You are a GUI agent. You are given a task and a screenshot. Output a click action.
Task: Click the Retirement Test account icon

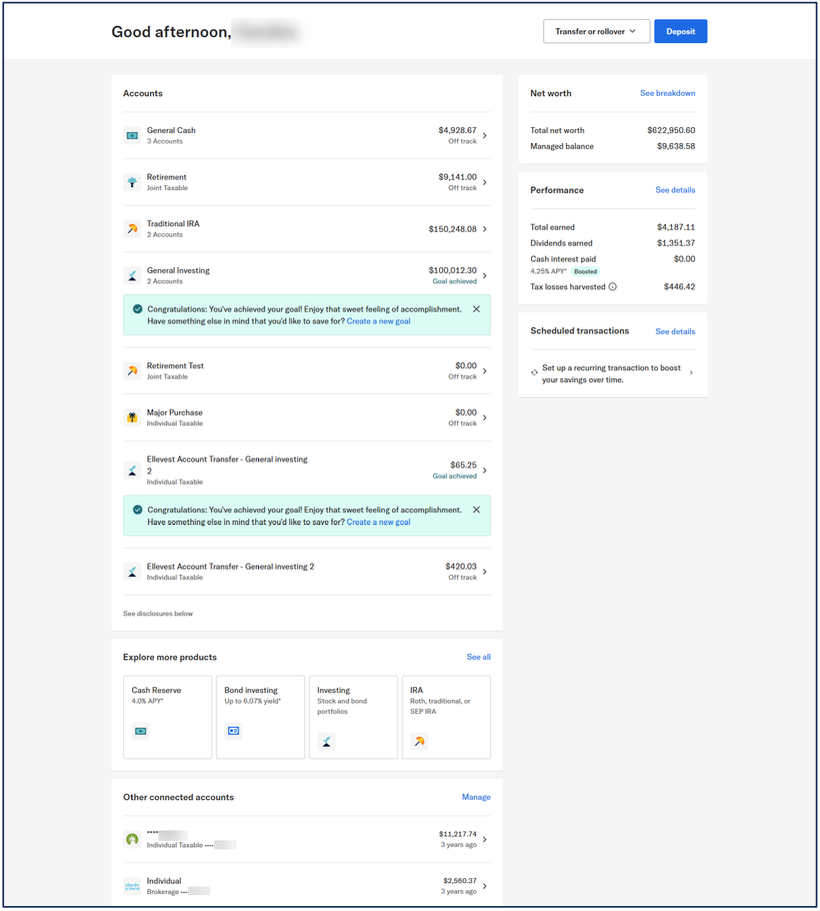coord(133,371)
